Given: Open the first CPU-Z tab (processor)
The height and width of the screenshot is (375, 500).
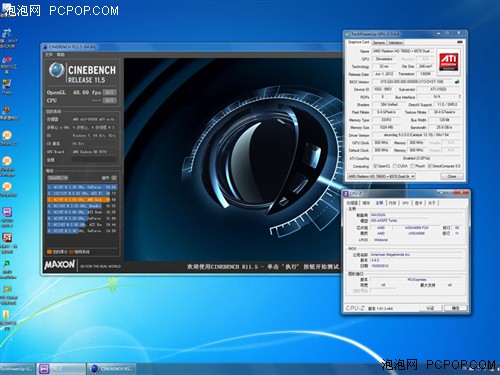Looking at the screenshot, I should coord(352,203).
